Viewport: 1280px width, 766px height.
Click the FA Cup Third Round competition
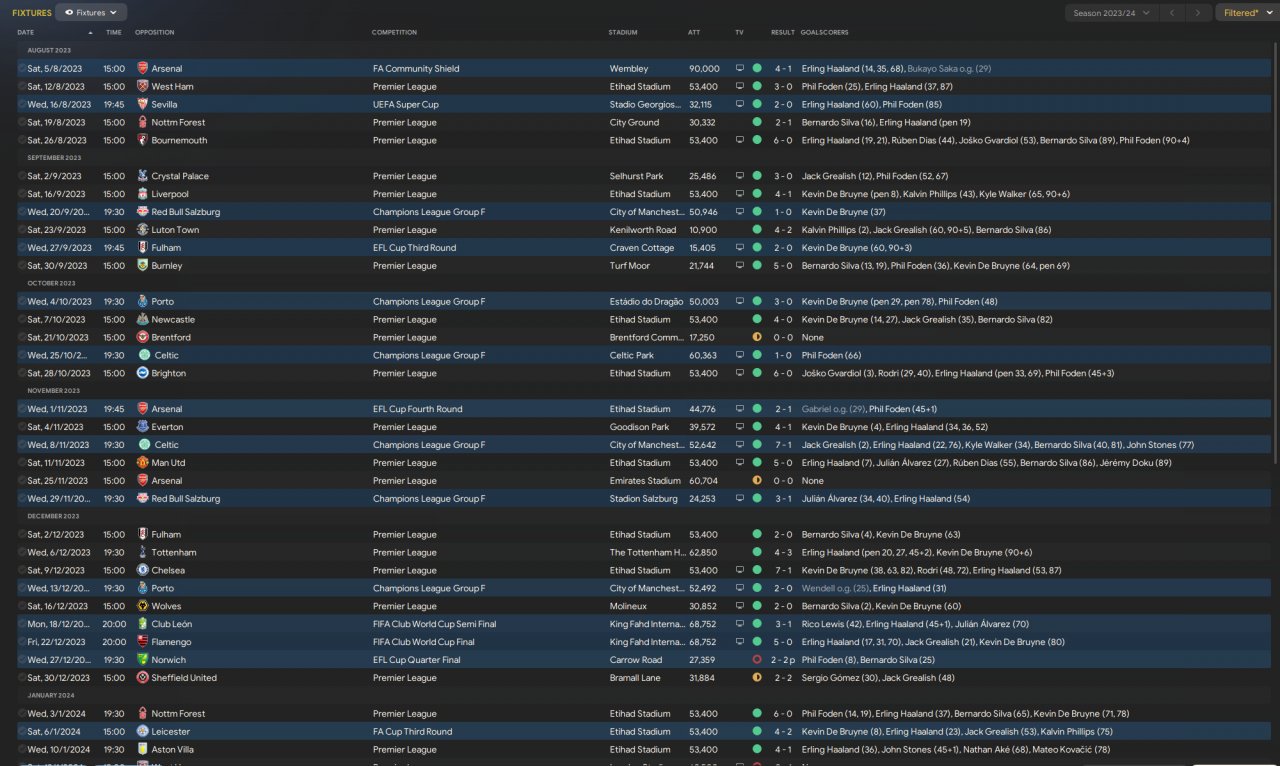[412, 732]
